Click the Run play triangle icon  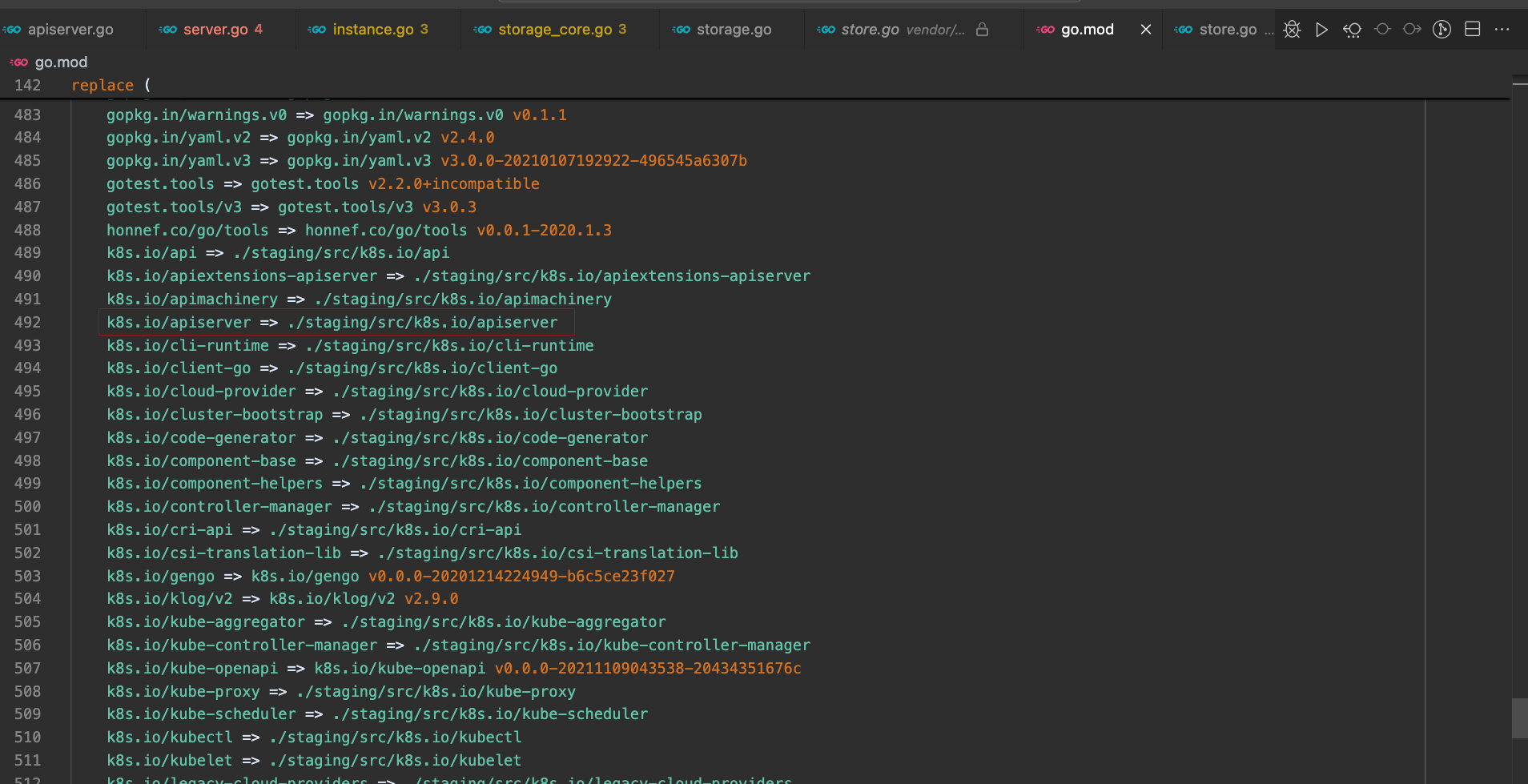1322,30
